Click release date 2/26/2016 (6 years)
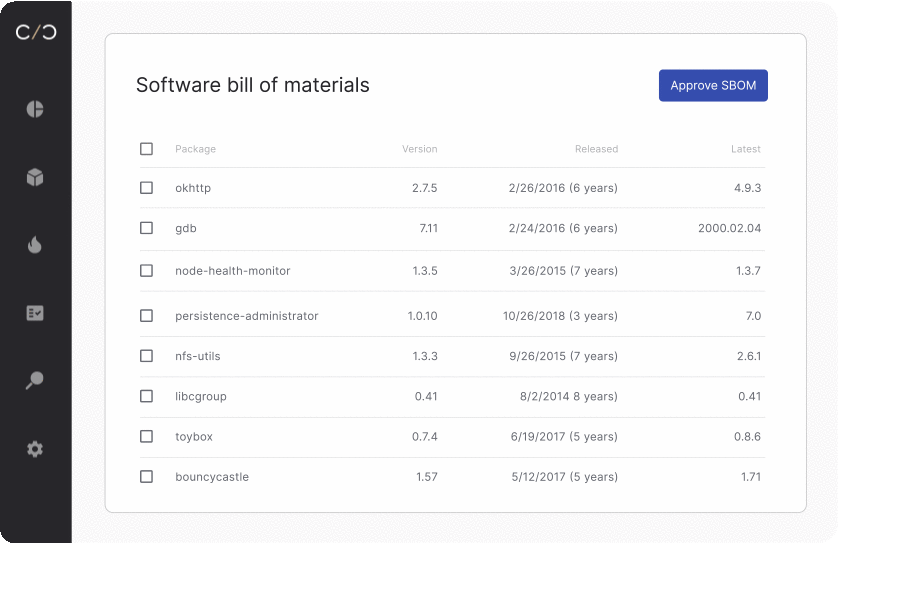900x610 pixels. (563, 188)
